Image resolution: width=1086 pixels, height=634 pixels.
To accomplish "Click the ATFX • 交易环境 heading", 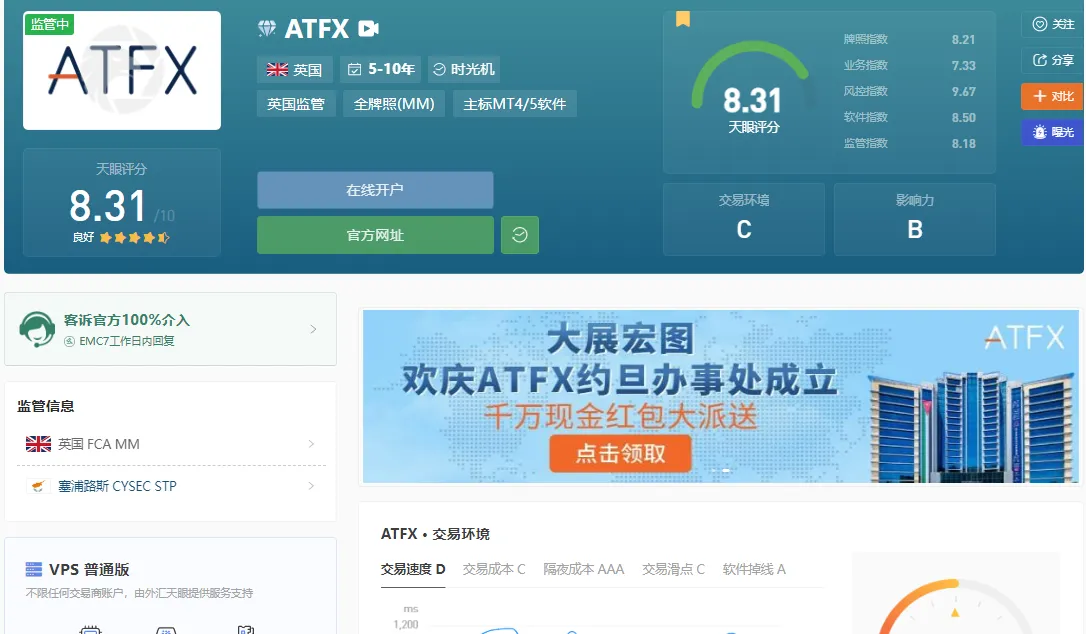I will click(435, 534).
